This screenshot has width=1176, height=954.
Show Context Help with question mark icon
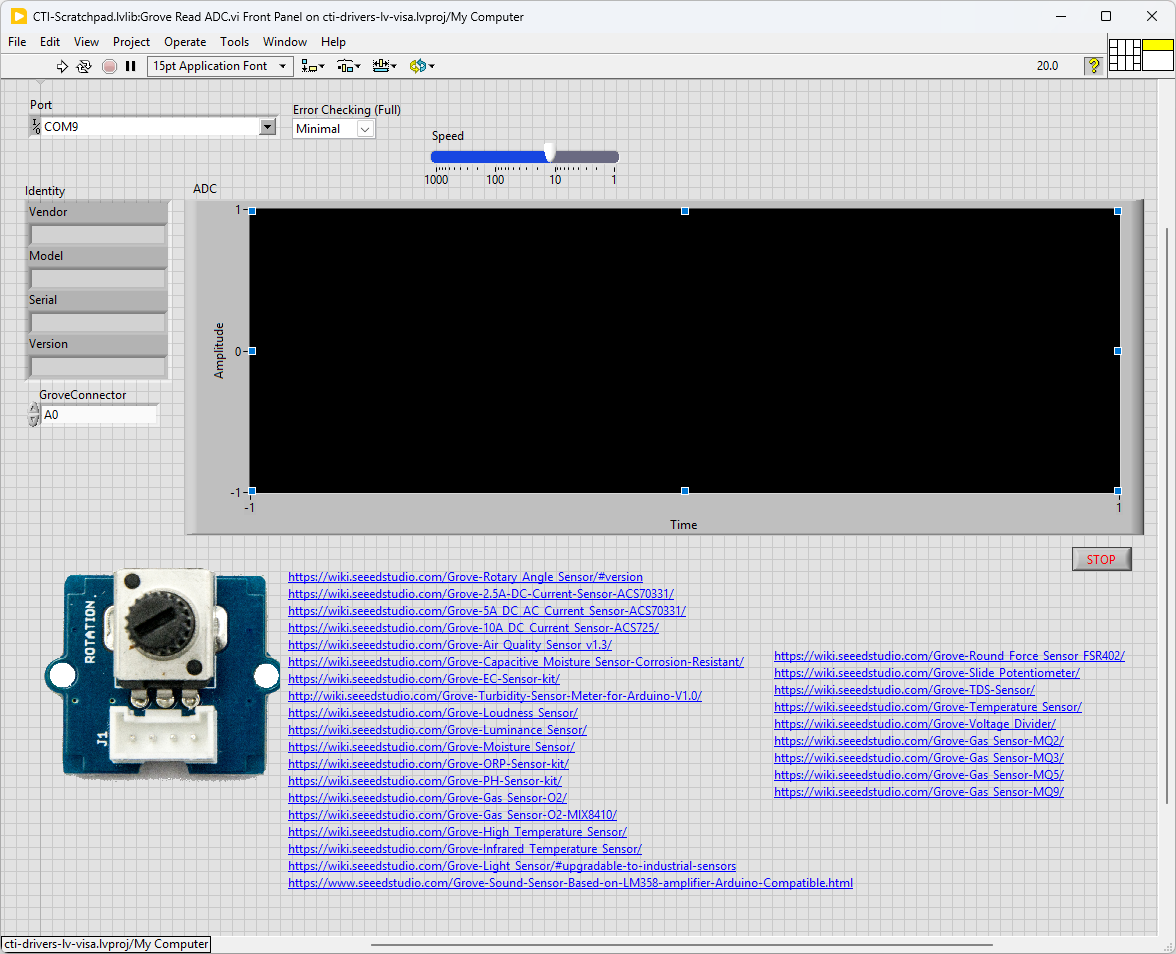pos(1093,66)
